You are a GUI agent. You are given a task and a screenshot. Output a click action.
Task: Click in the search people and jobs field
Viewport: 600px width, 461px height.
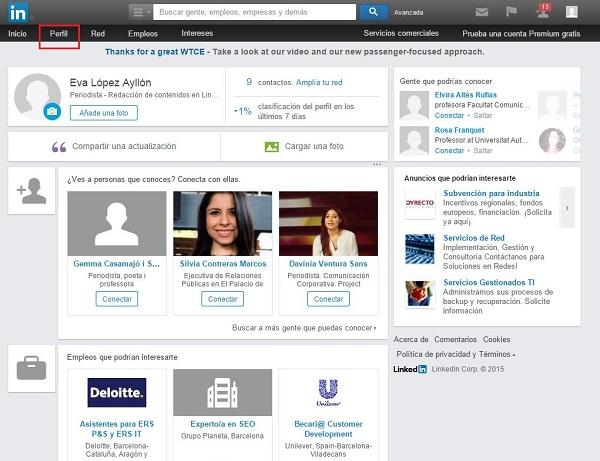click(x=255, y=12)
